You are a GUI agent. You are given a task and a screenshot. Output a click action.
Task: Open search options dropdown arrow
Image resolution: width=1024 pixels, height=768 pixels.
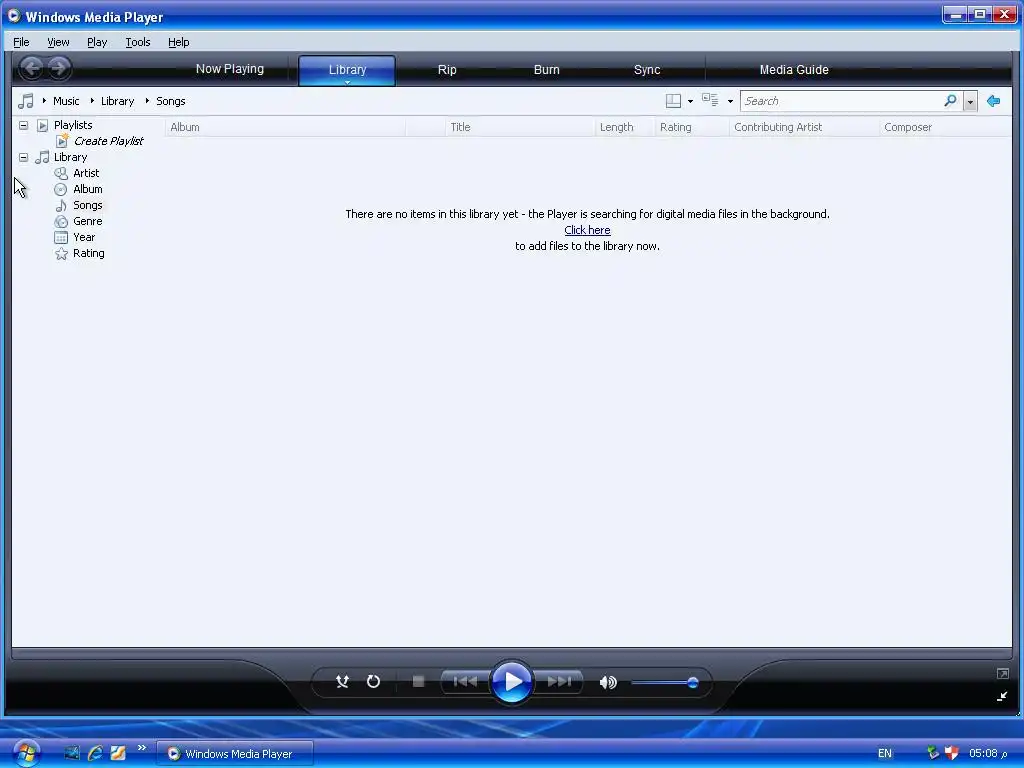click(970, 102)
